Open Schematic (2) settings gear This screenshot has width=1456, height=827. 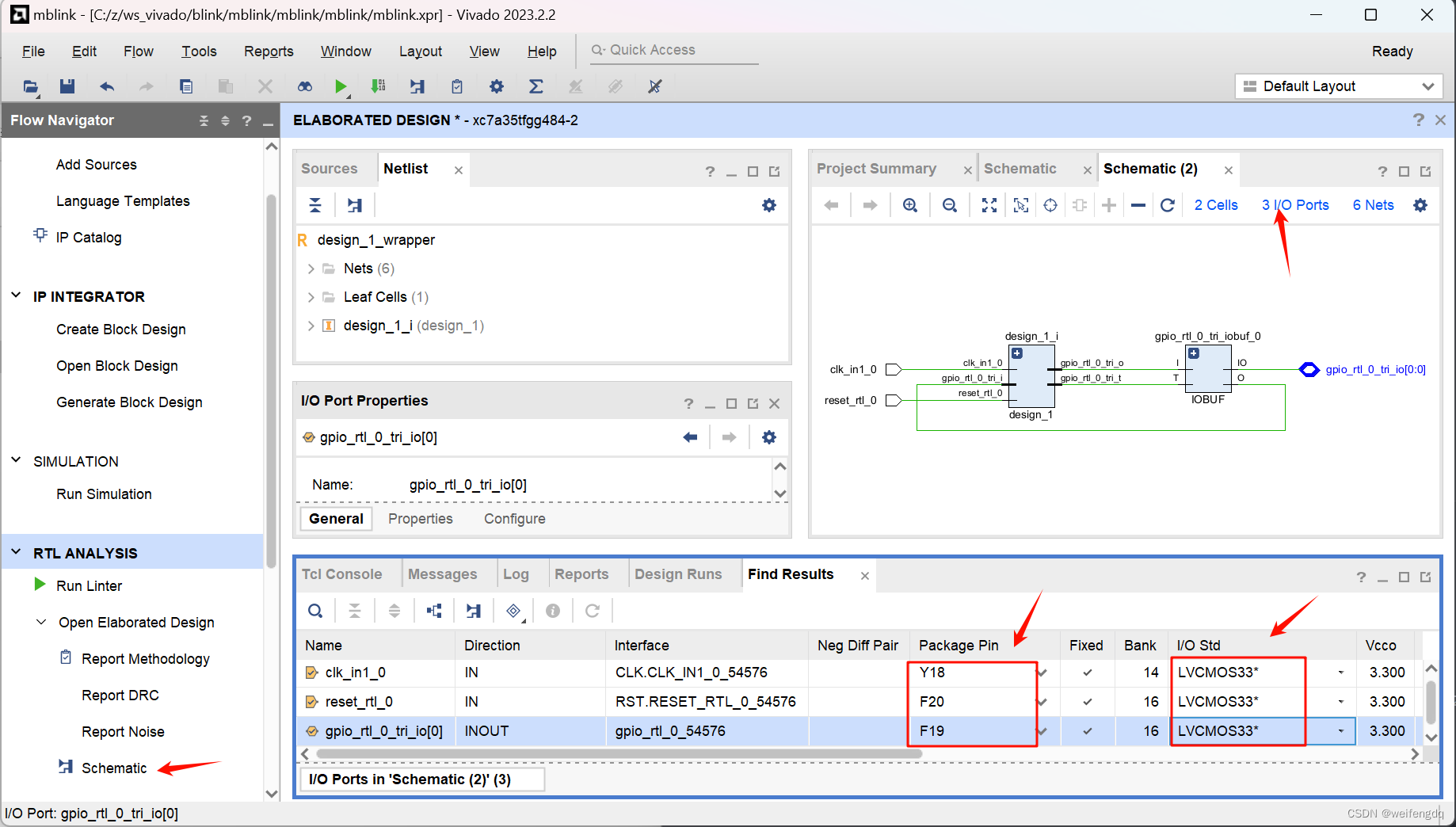click(x=1420, y=205)
